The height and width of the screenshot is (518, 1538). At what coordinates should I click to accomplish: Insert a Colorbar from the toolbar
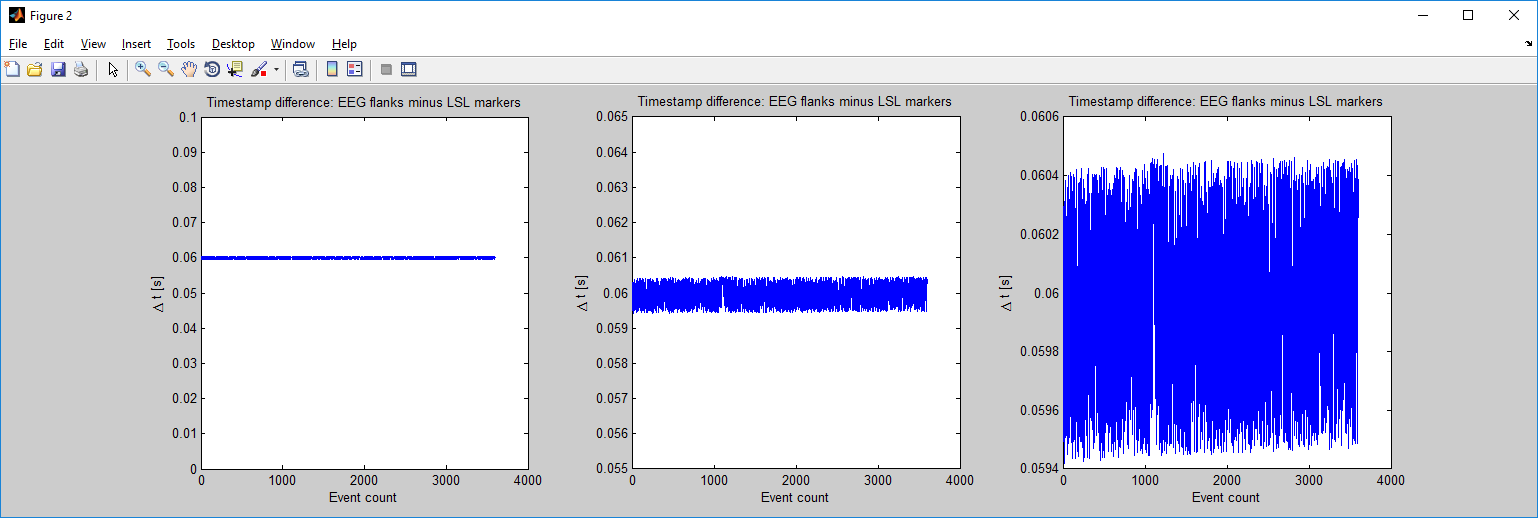click(332, 69)
